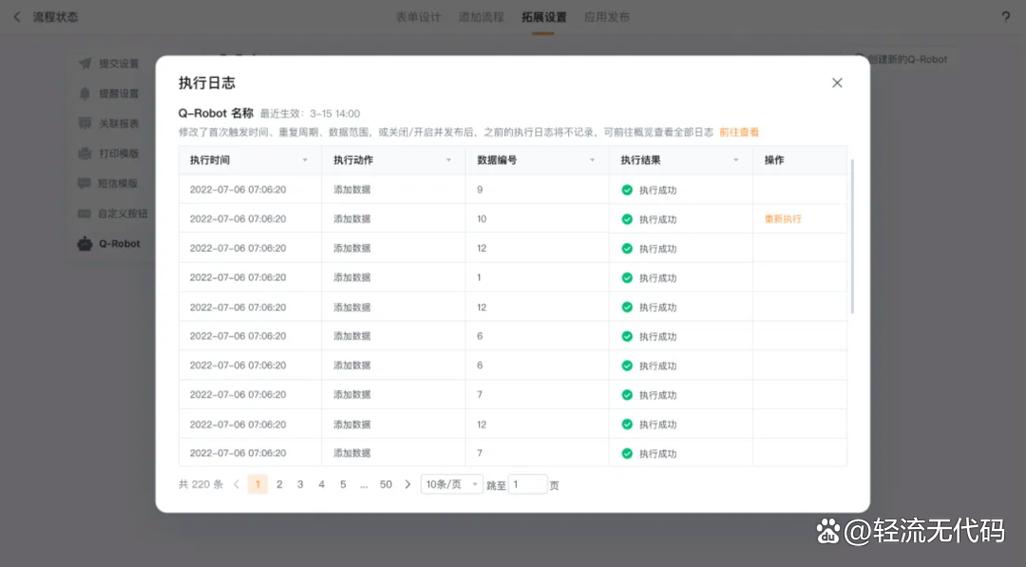Open 执行结果 column filter dropdown
This screenshot has height=567, width=1026.
pos(736,160)
